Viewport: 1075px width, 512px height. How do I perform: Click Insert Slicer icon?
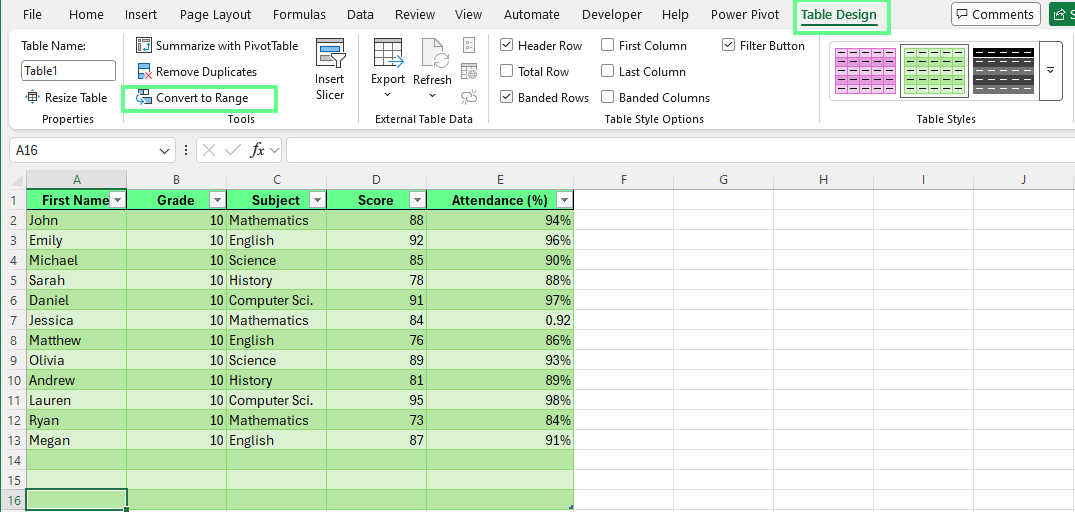[x=330, y=53]
